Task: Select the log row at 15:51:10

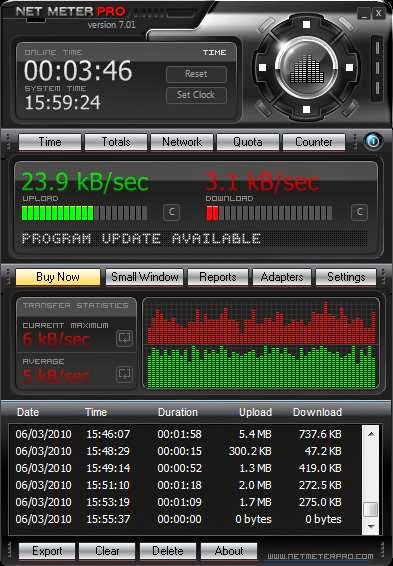Action: coord(185,485)
